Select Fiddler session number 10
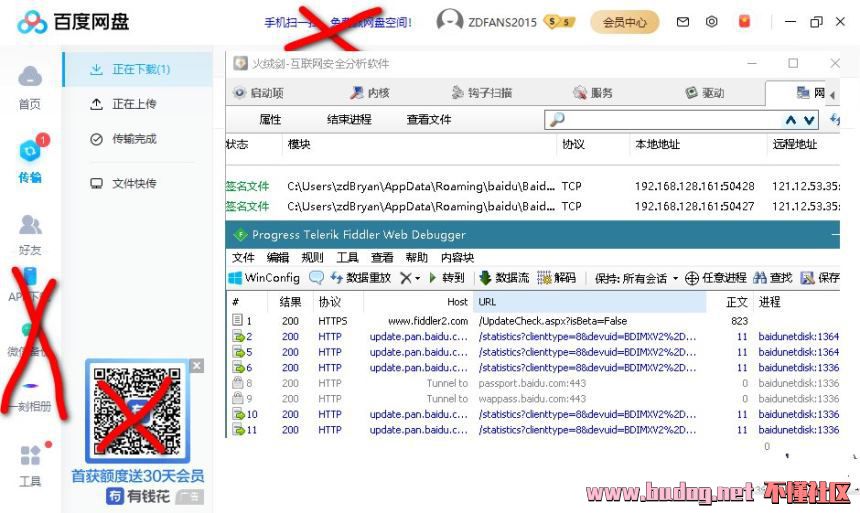Image resolution: width=860 pixels, height=513 pixels. tap(533, 414)
